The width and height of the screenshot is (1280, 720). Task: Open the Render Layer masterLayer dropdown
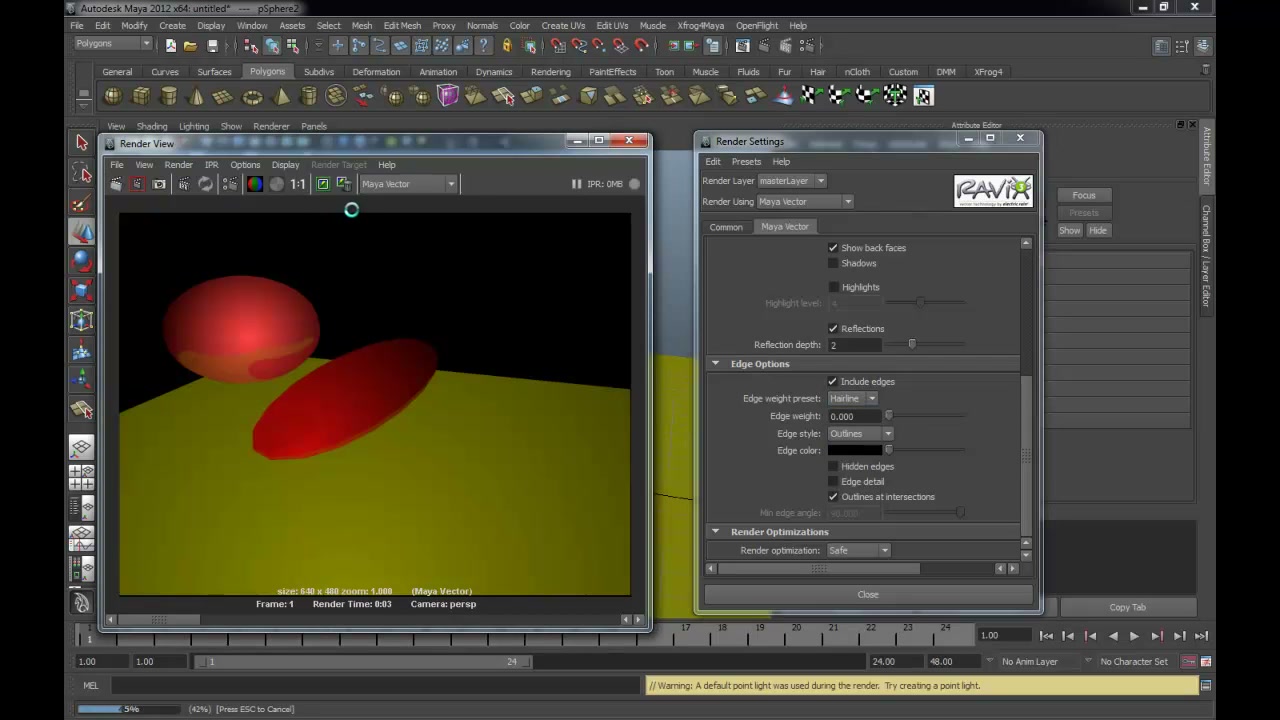(791, 181)
